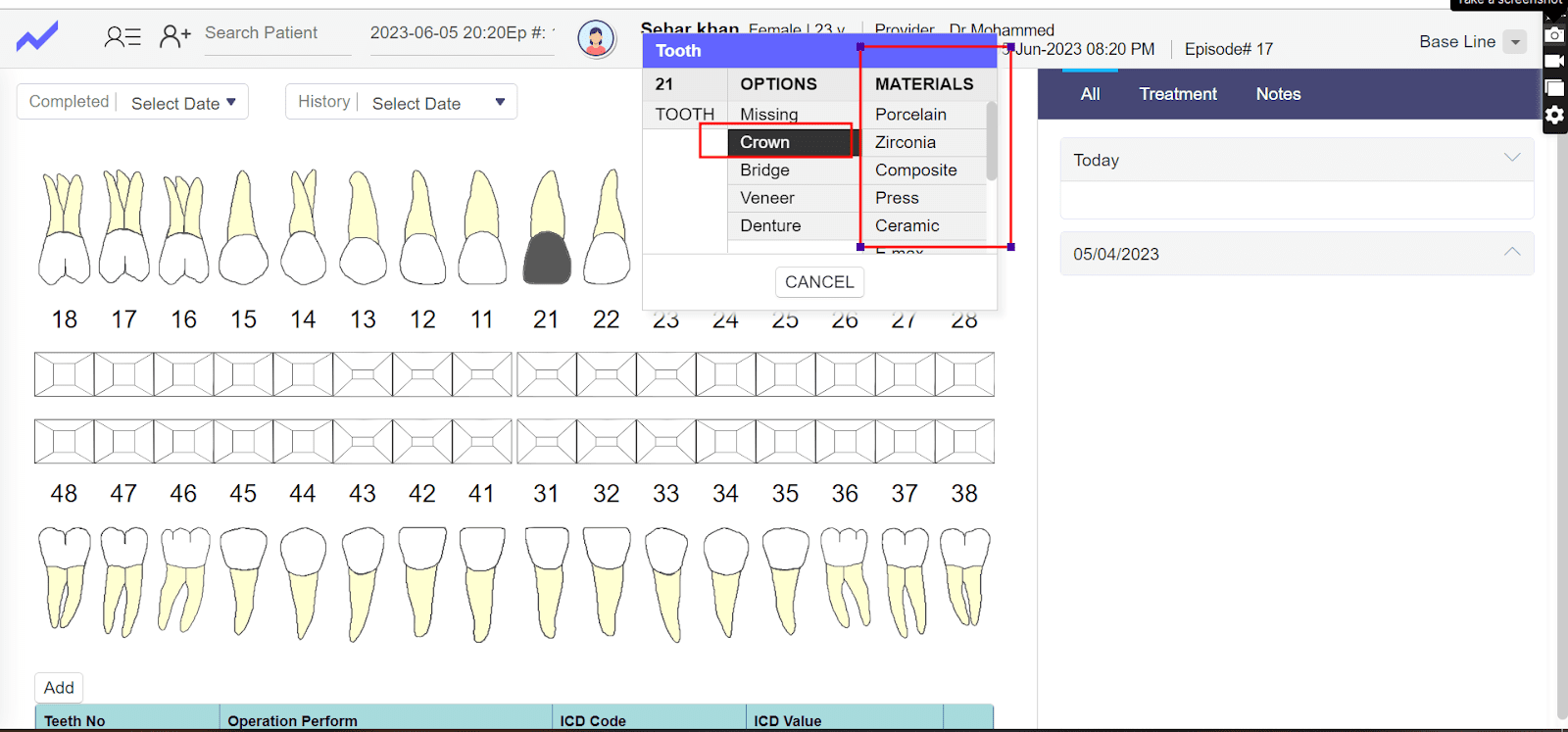
Task: Click the add patient icon
Action: [174, 36]
